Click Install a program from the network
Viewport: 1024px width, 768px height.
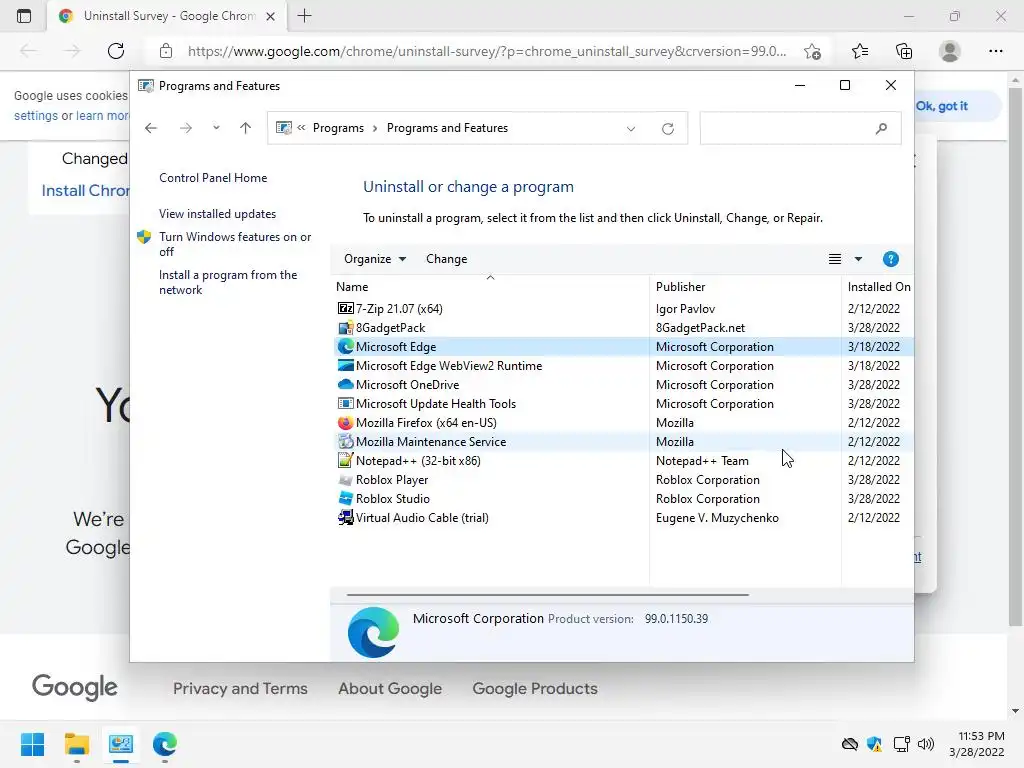[x=228, y=282]
